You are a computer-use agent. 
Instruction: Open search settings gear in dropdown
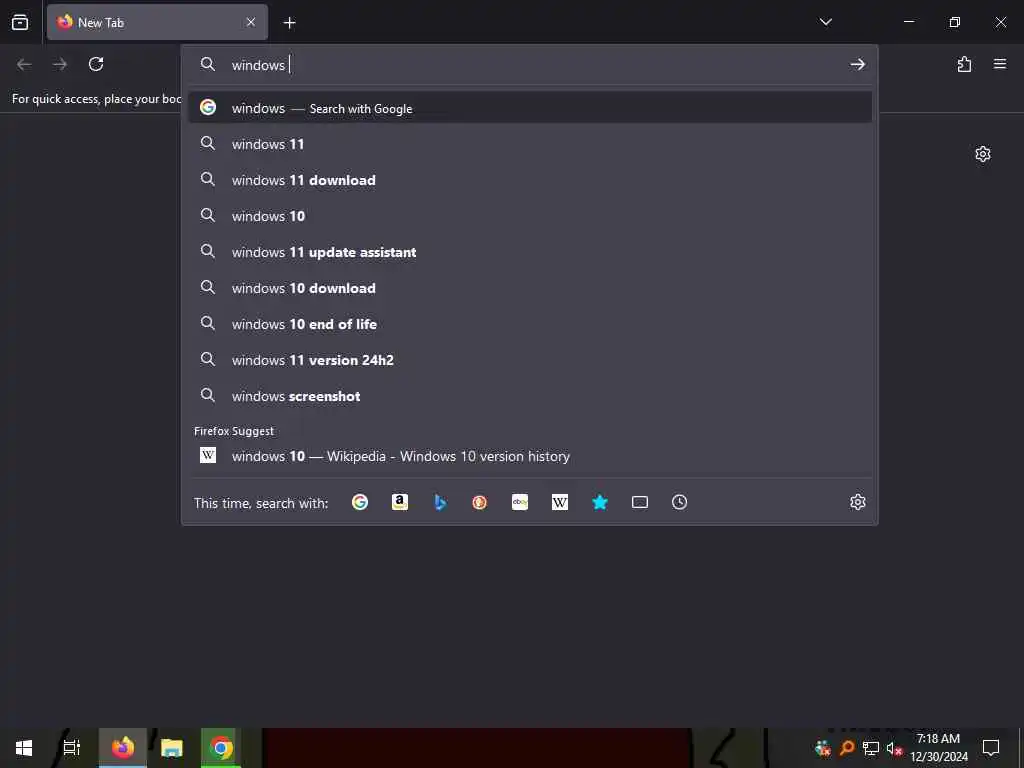(857, 502)
